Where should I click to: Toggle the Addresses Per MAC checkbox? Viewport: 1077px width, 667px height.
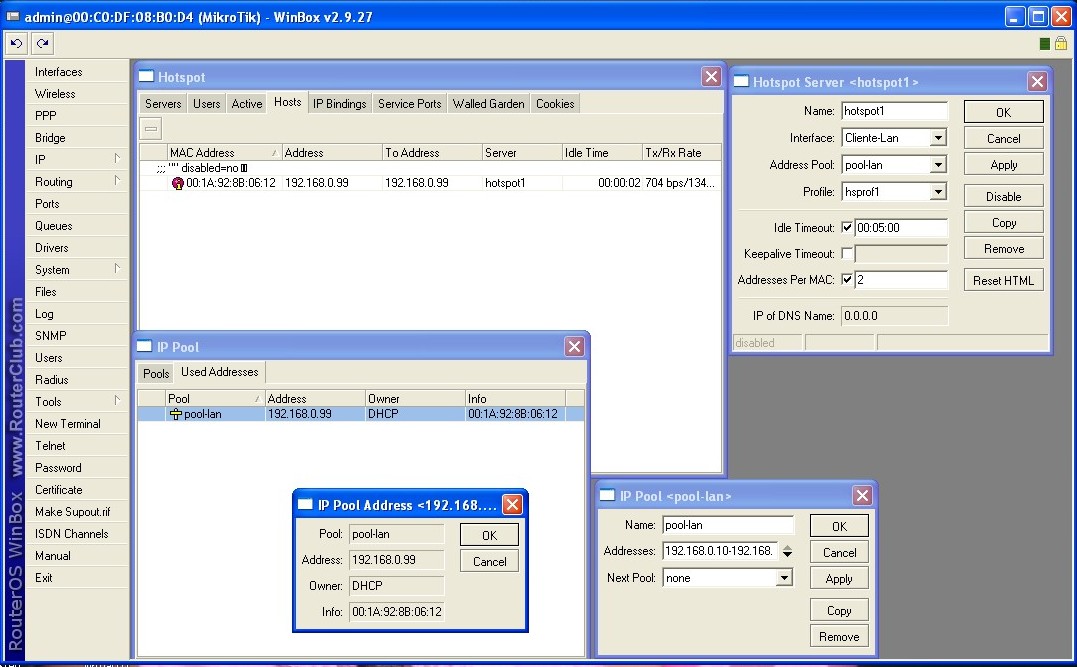847,280
